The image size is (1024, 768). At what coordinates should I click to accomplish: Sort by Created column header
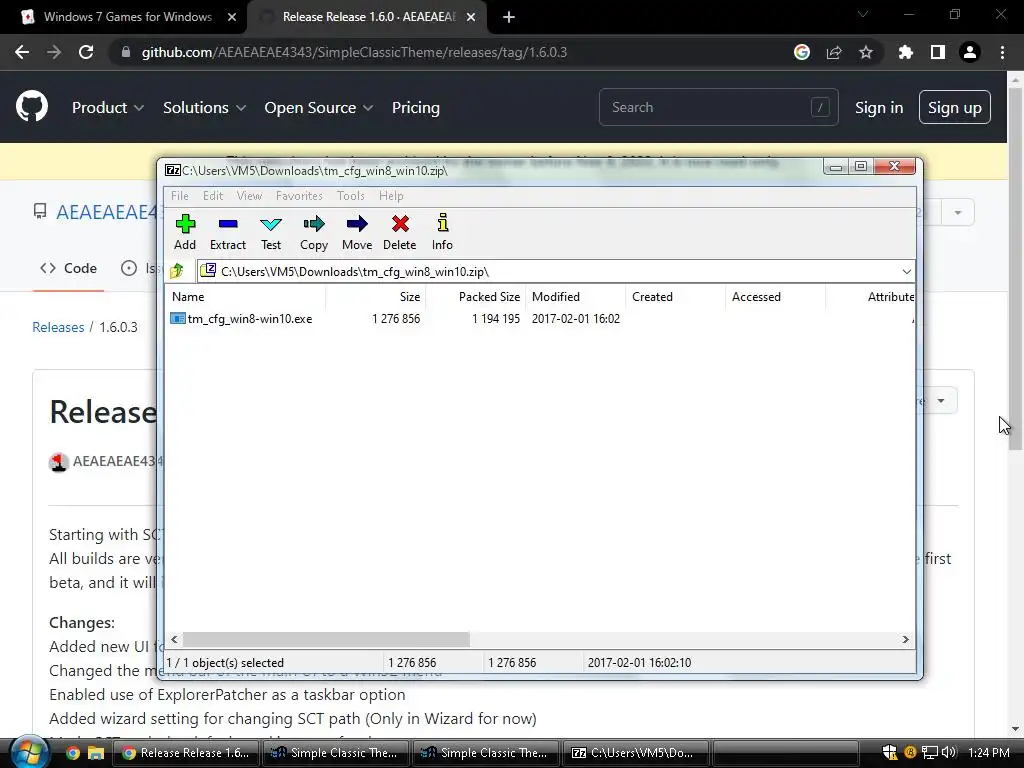675,296
